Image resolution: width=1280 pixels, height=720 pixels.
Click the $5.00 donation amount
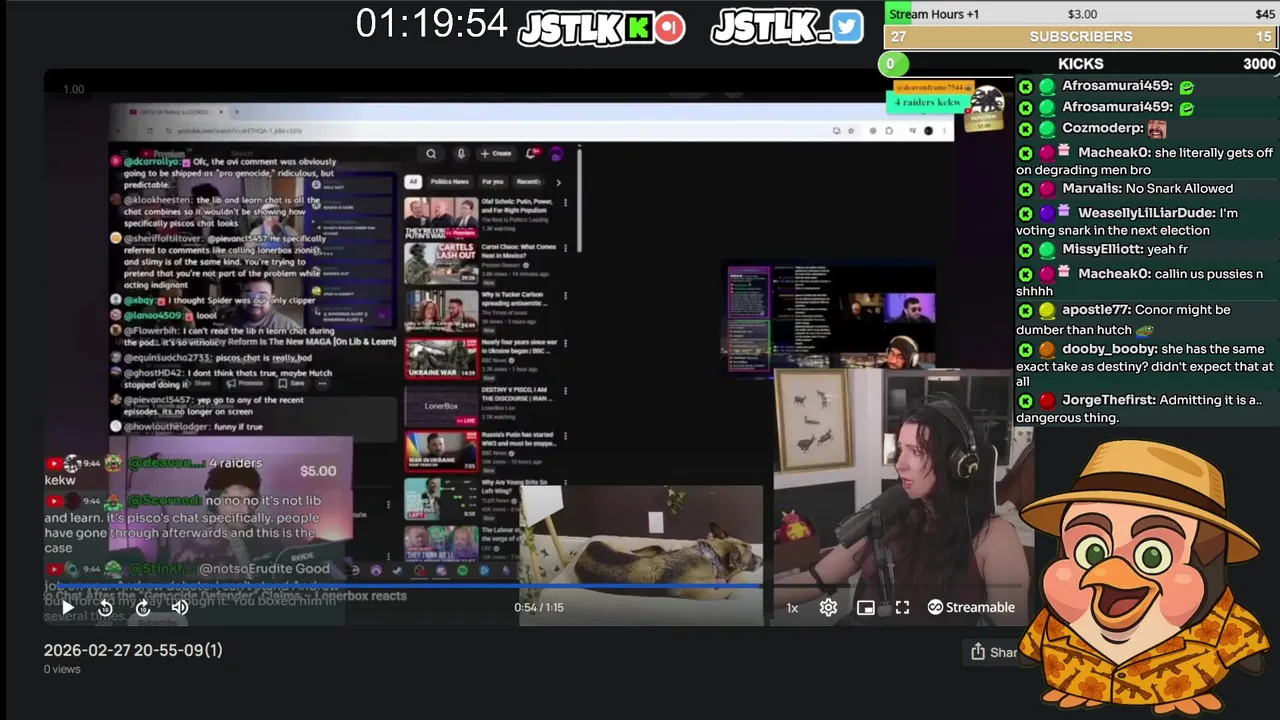(x=318, y=471)
